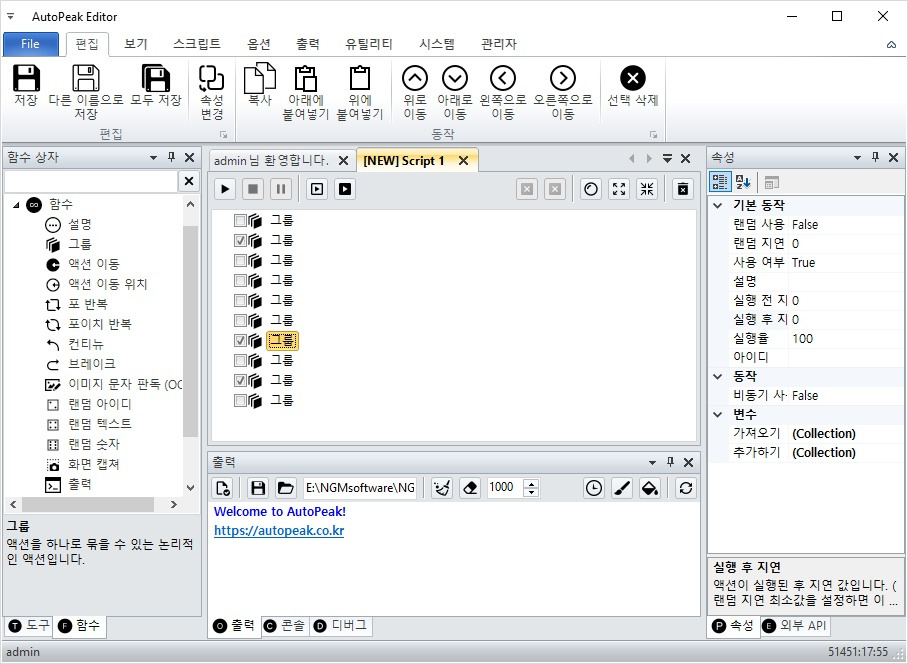Sort properties alphabetically with A-Z icon
This screenshot has height=664, width=908.
point(743,182)
